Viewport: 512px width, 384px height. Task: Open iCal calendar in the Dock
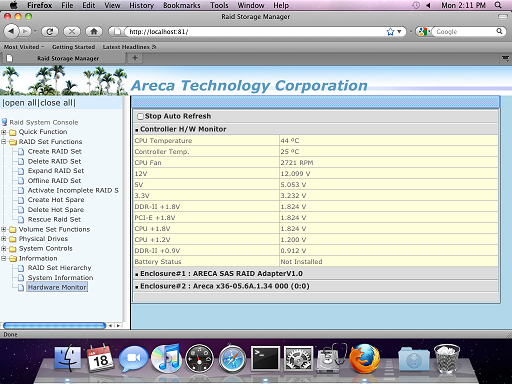[x=100, y=358]
